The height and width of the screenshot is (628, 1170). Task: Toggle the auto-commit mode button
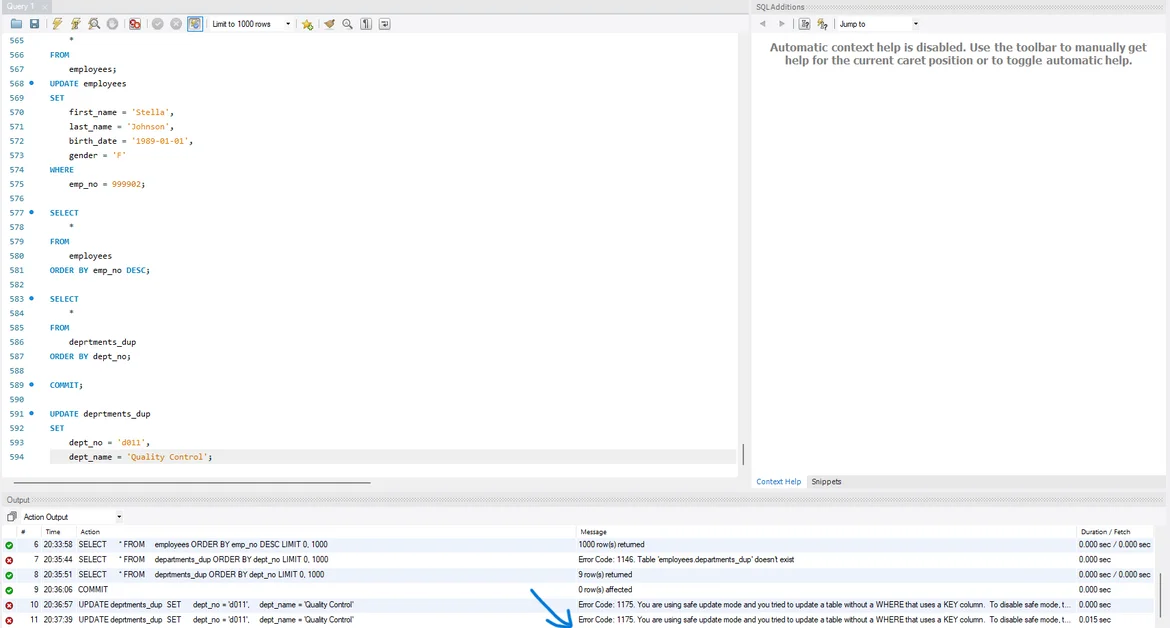(195, 24)
